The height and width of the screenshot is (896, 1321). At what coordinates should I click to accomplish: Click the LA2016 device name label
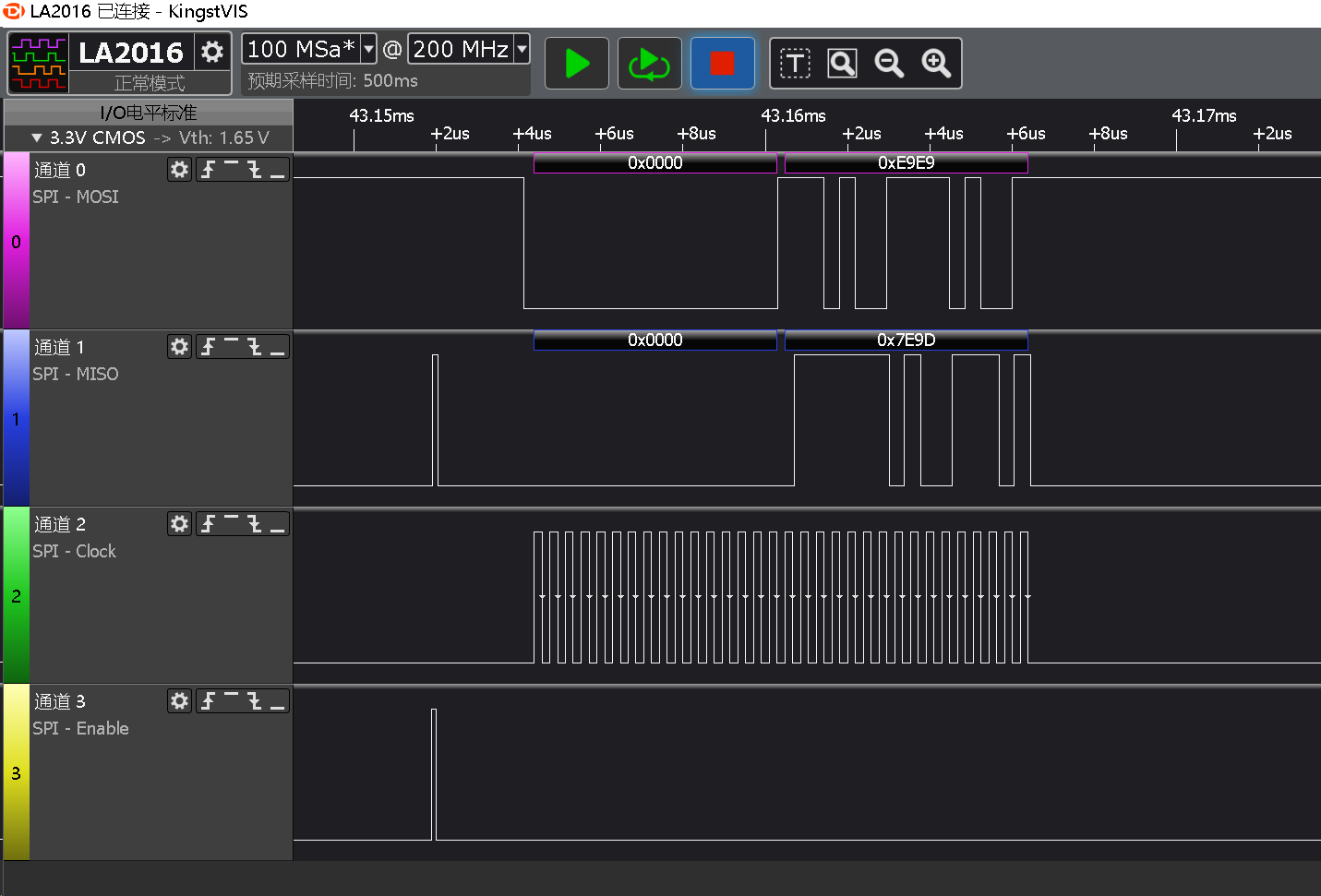[131, 53]
